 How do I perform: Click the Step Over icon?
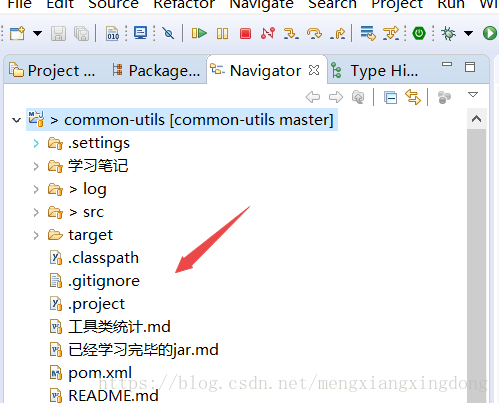pos(314,33)
